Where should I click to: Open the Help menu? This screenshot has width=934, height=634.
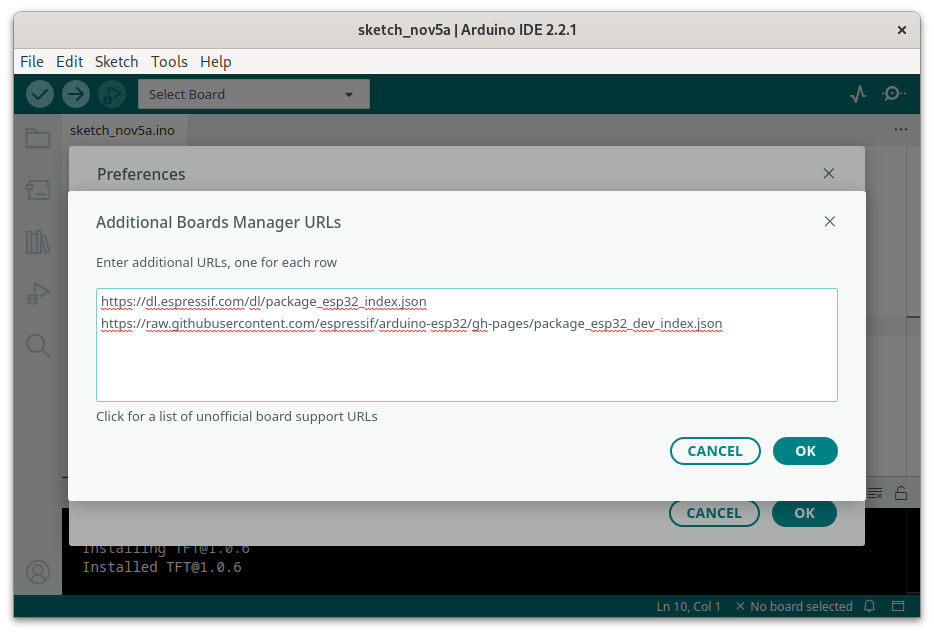point(216,61)
